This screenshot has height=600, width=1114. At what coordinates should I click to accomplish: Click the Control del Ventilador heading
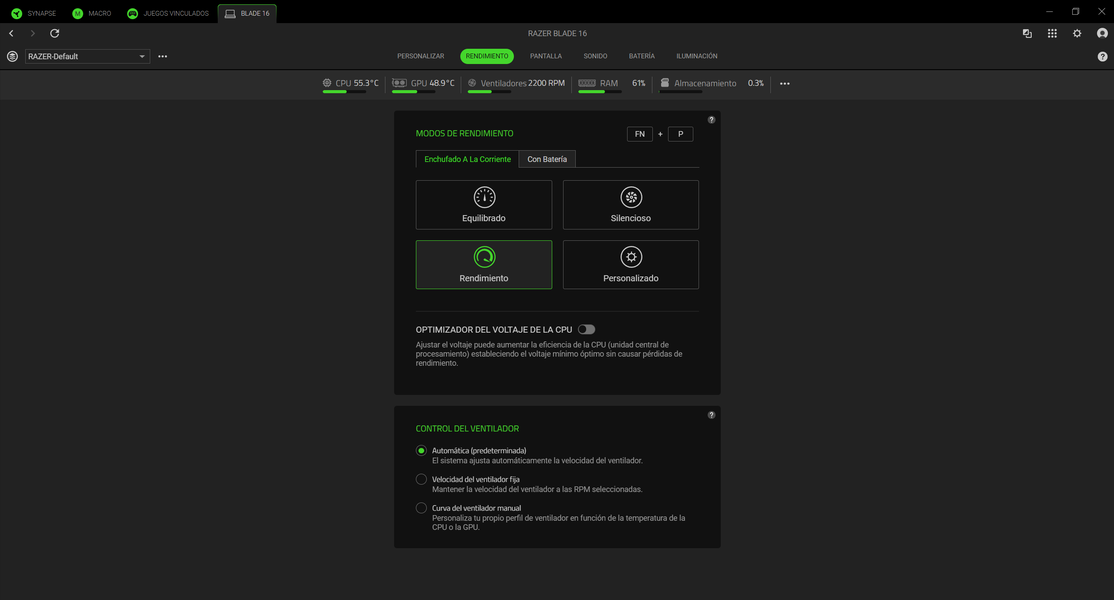tap(467, 429)
